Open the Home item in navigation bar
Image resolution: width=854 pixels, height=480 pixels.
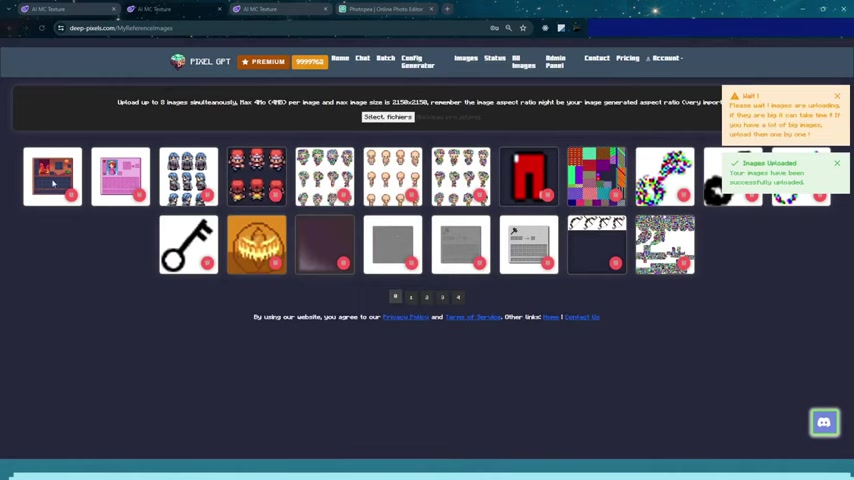(x=340, y=58)
